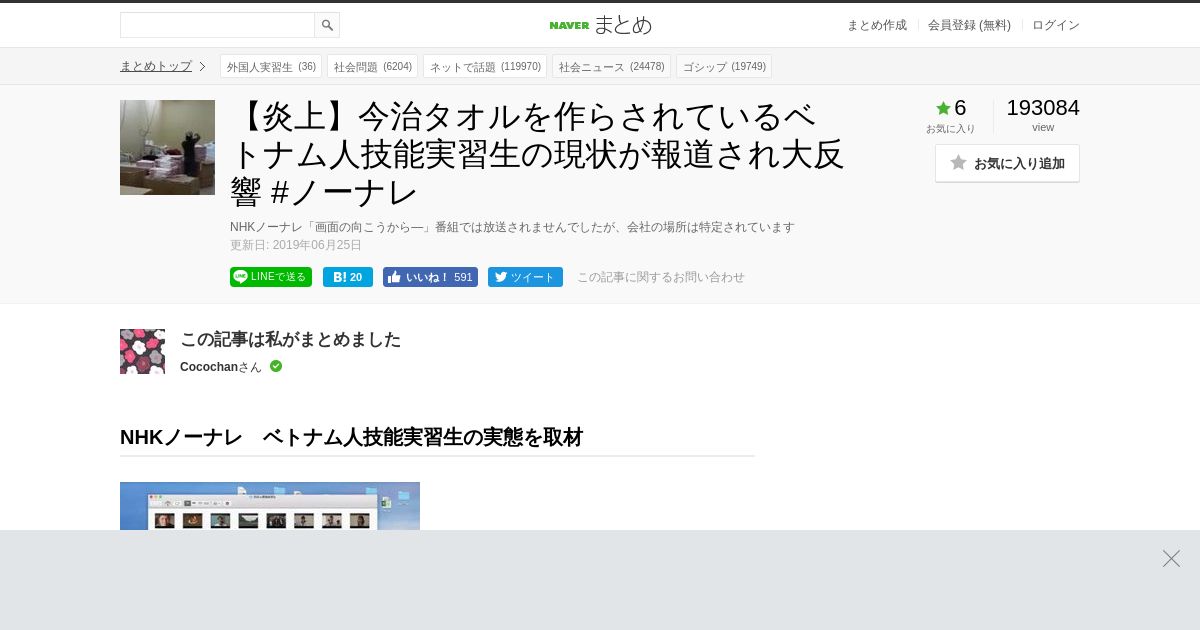Image resolution: width=1200 pixels, height=630 pixels.
Task: Select 外国人実習生 (36) tag
Action: [271, 66]
